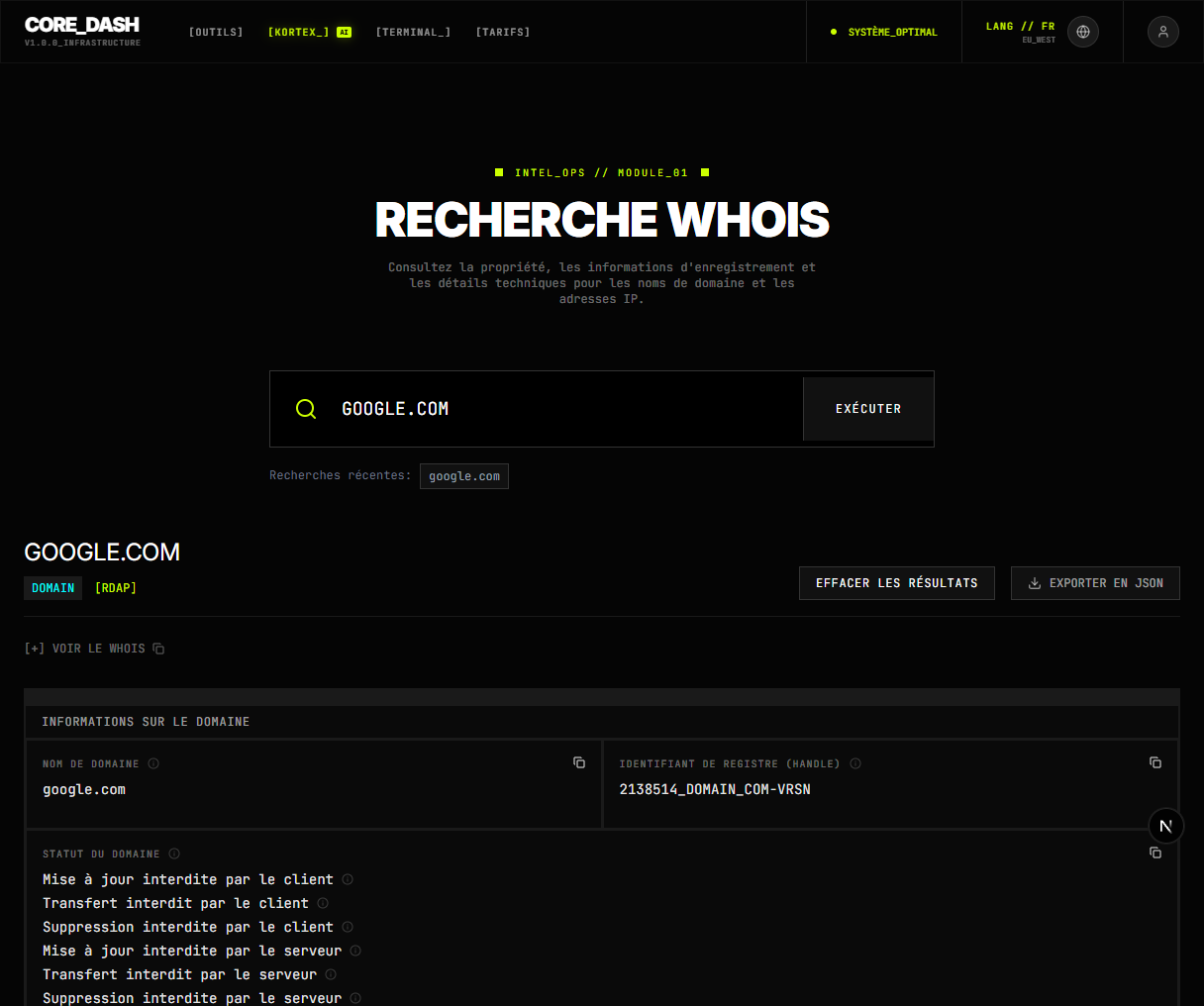Open the [TERMINAL_] menu item

coord(413,32)
